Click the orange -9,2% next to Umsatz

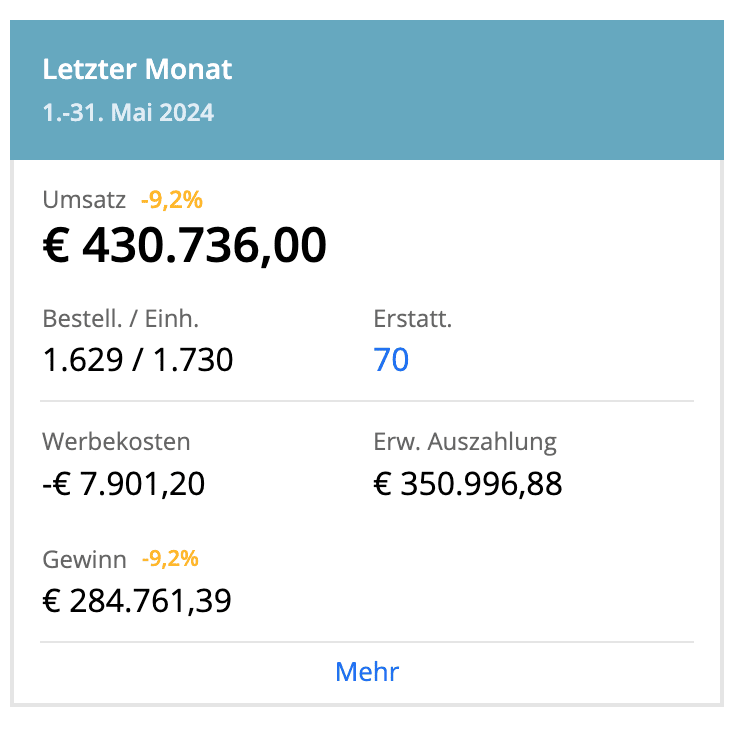tap(171, 200)
